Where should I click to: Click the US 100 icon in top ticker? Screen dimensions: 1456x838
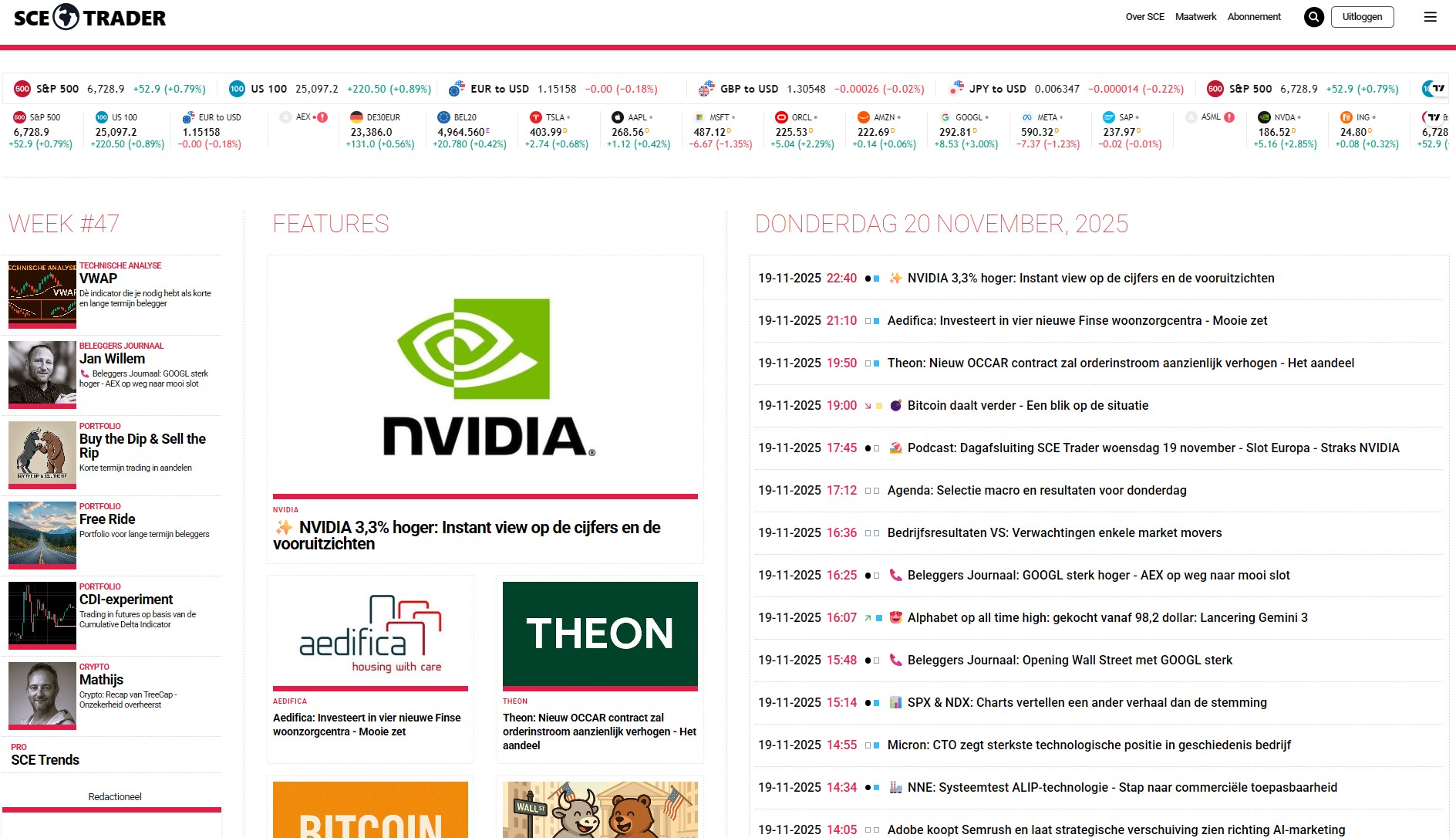(x=237, y=89)
